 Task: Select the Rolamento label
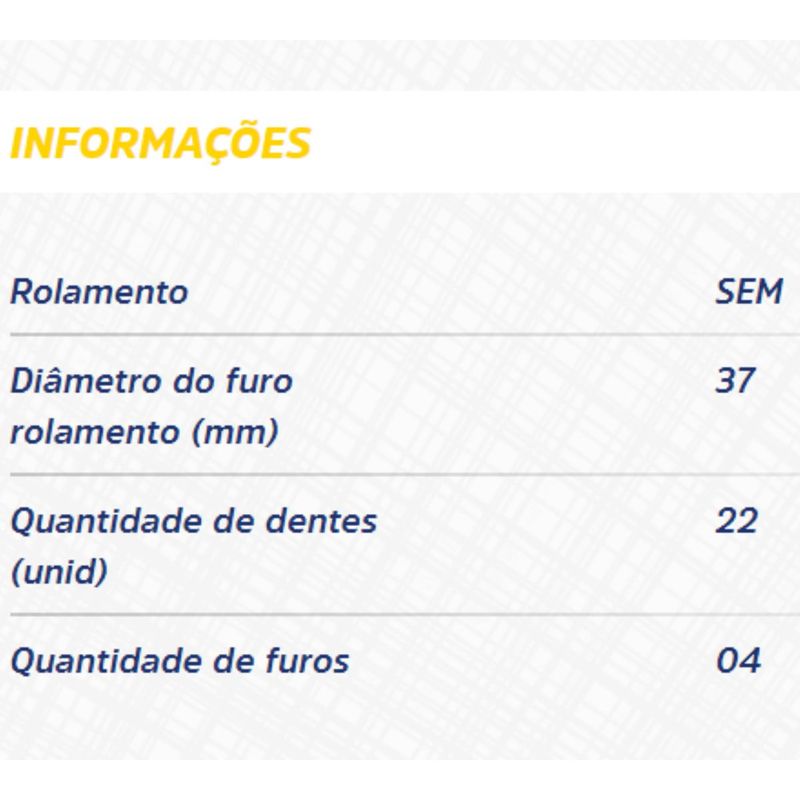pyautogui.click(x=99, y=292)
